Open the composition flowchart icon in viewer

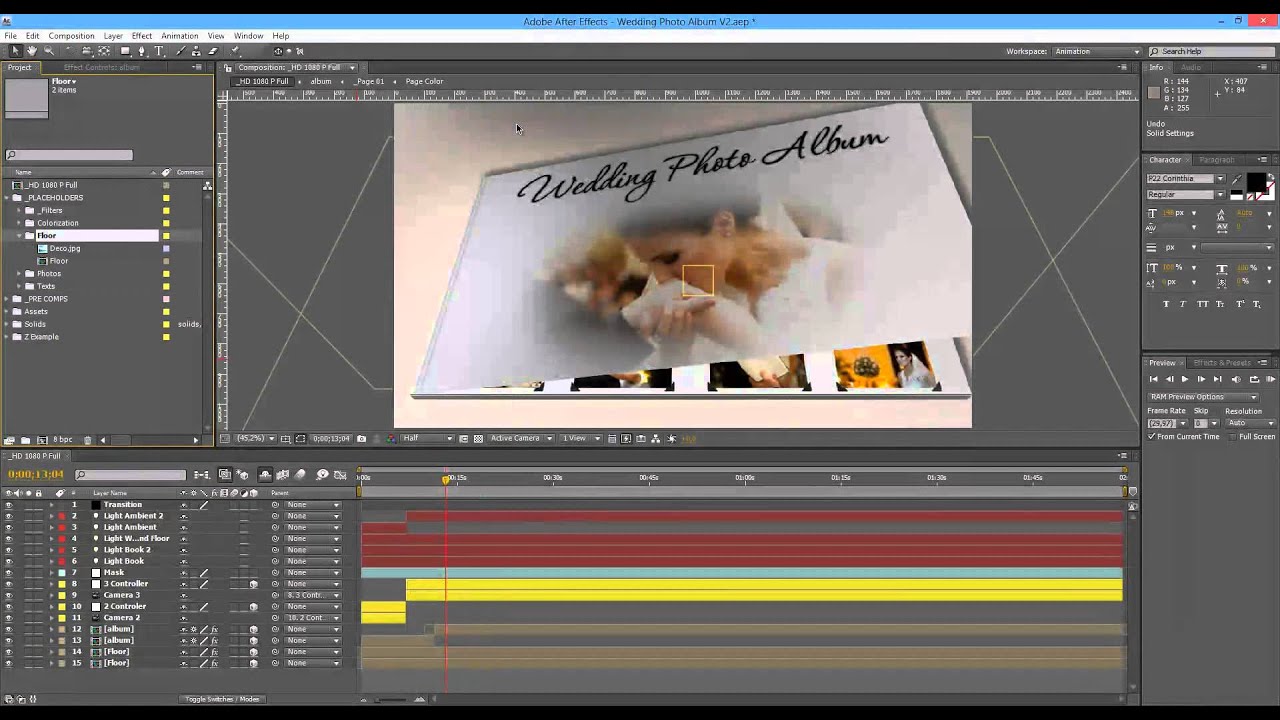[x=655, y=438]
